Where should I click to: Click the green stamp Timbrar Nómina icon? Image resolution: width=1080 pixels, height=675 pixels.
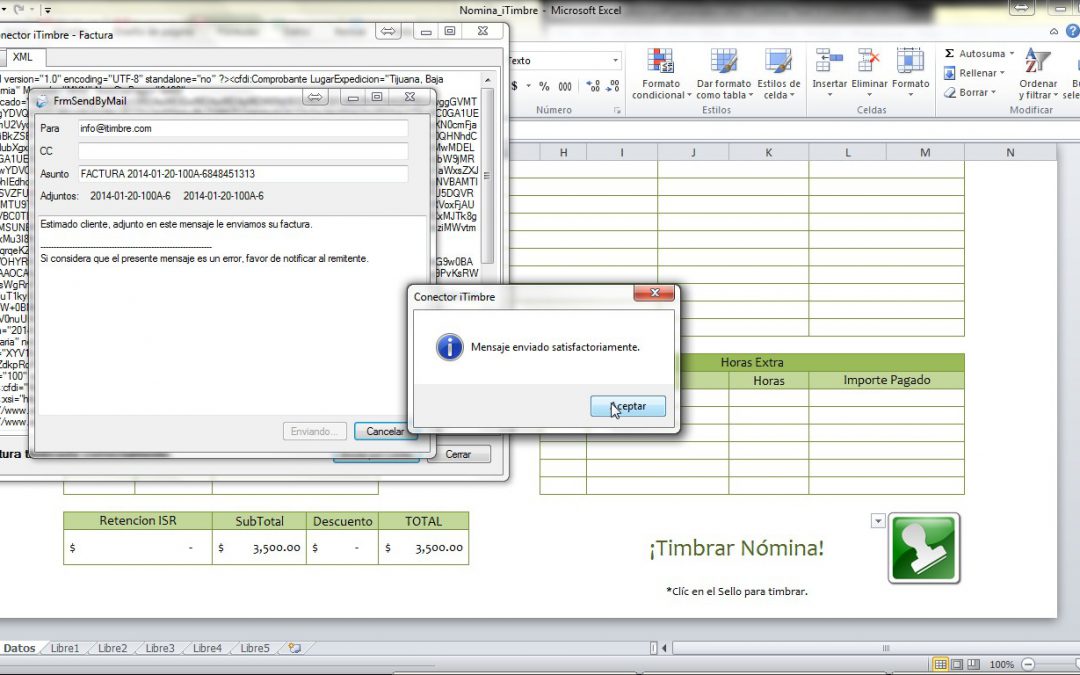(923, 548)
